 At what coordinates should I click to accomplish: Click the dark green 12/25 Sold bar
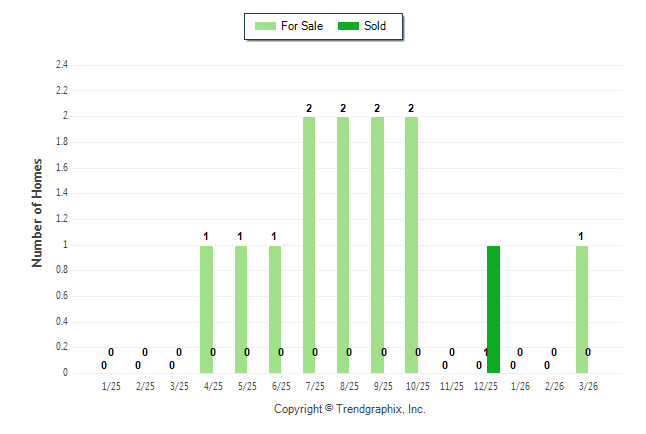coord(493,309)
